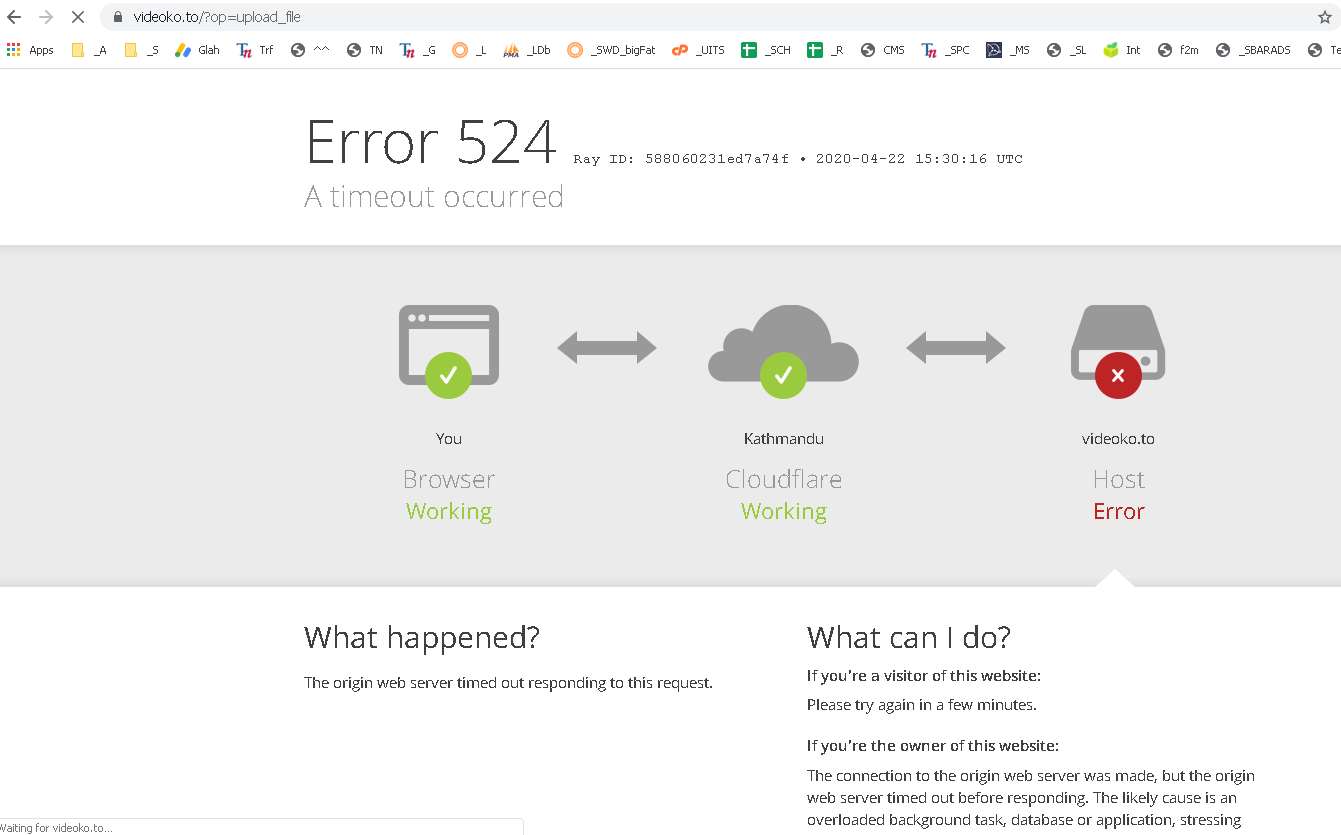View site info via the padlock icon

point(117,17)
